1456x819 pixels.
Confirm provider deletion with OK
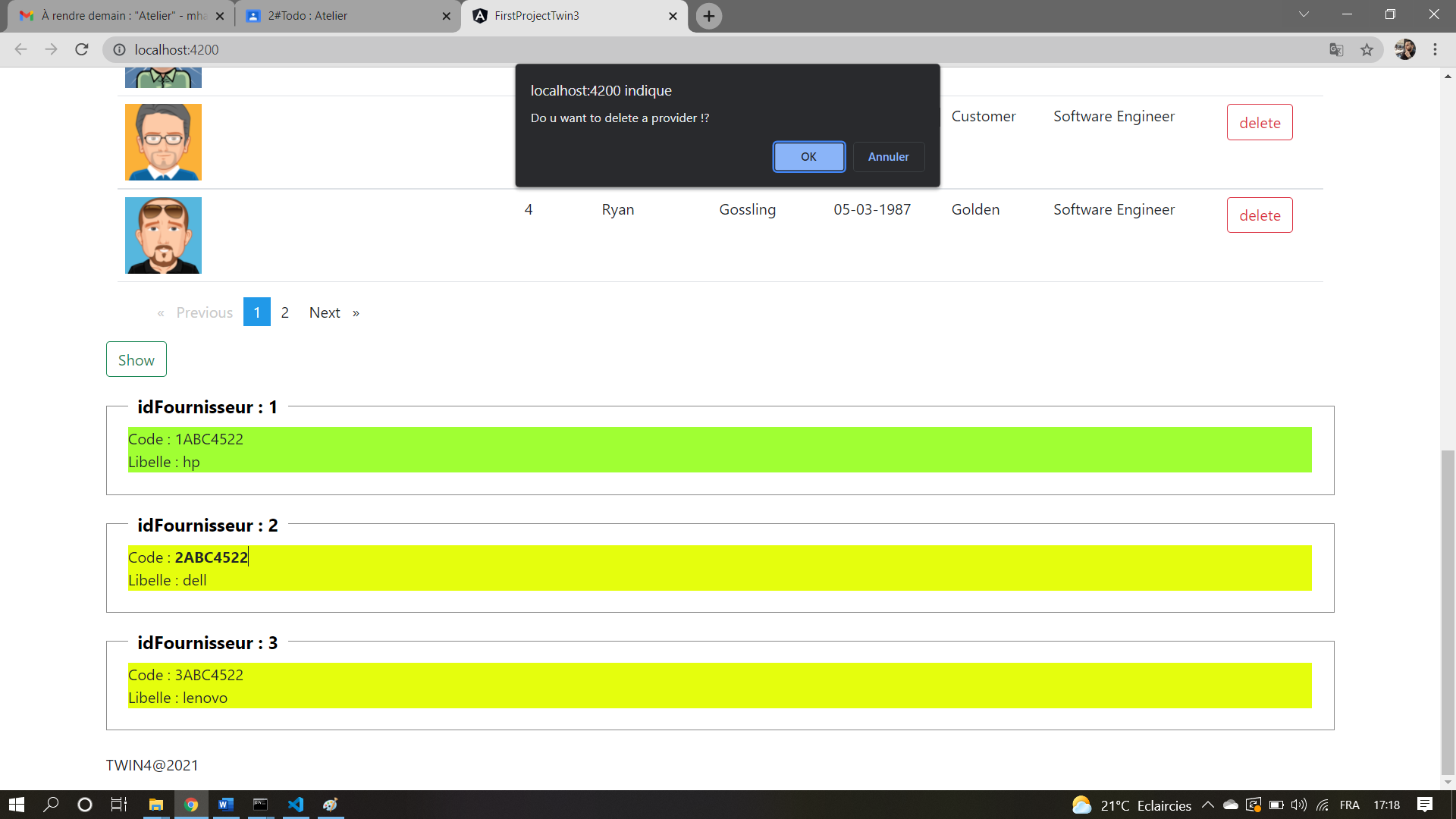pyautogui.click(x=808, y=156)
